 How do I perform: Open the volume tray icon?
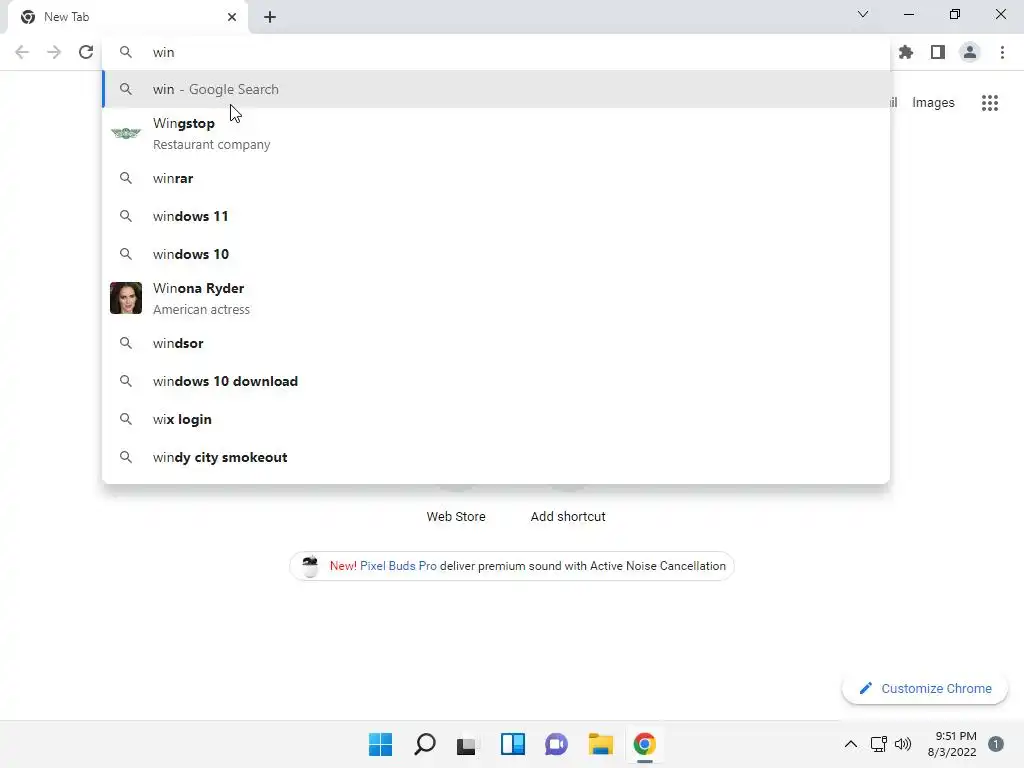point(903,744)
